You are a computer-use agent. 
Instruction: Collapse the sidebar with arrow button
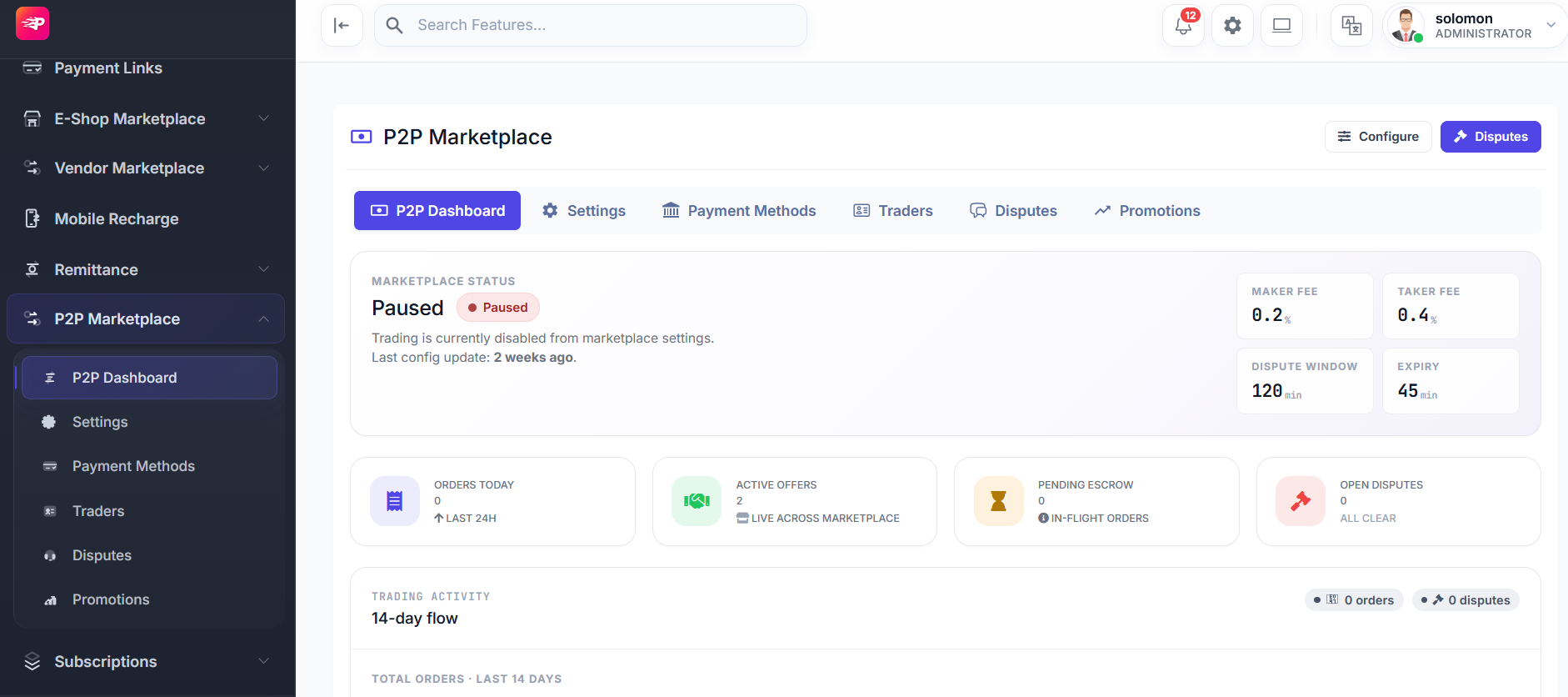342,25
